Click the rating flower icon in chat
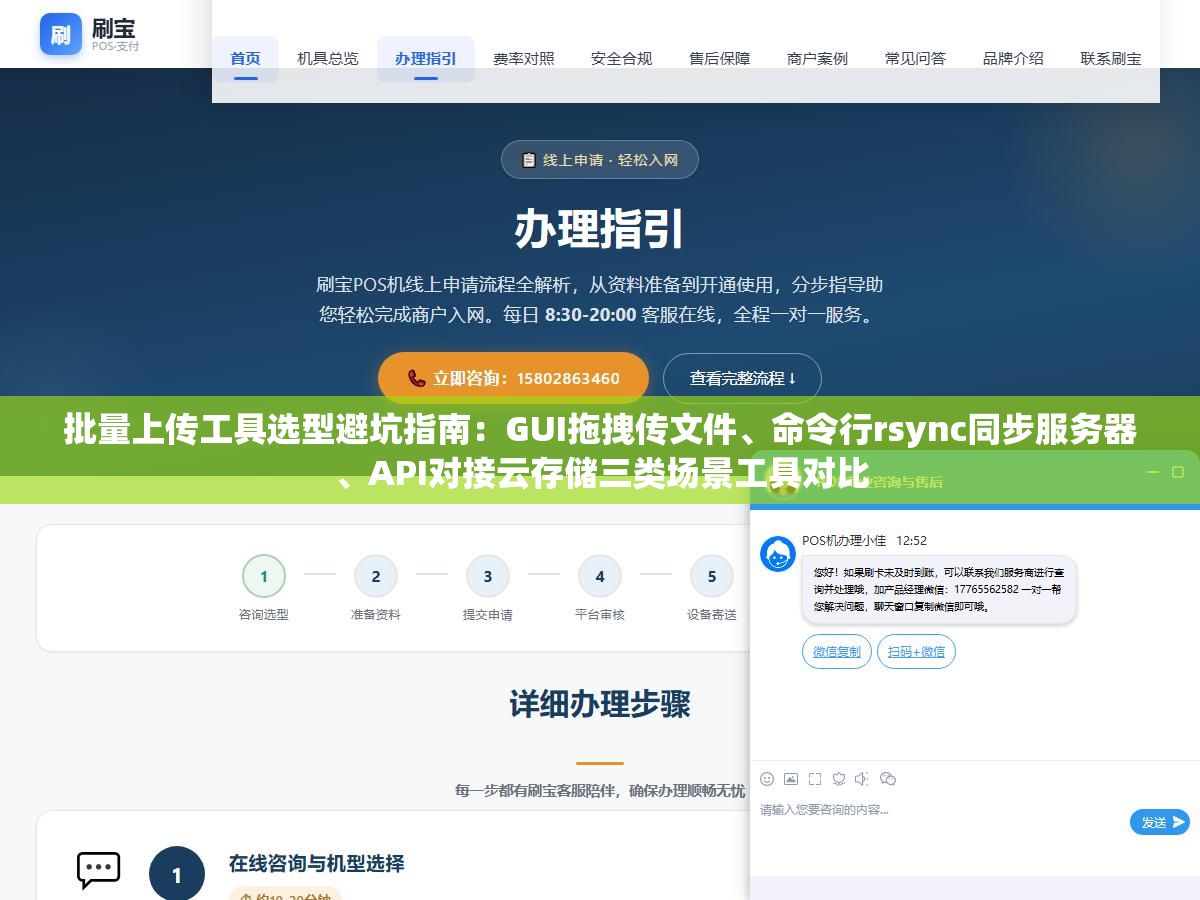The width and height of the screenshot is (1200, 900). click(x=839, y=778)
